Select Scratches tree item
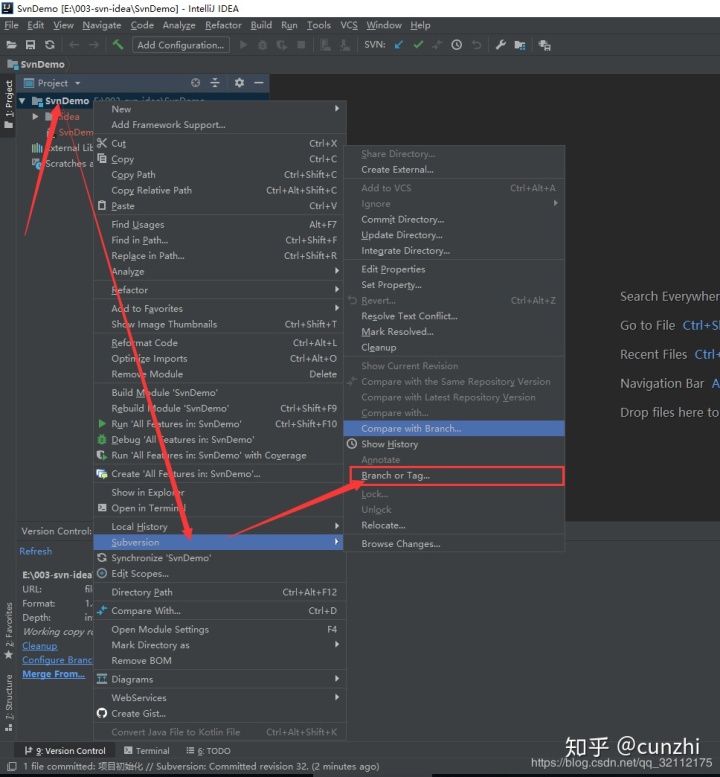This screenshot has width=720, height=777. [62, 164]
